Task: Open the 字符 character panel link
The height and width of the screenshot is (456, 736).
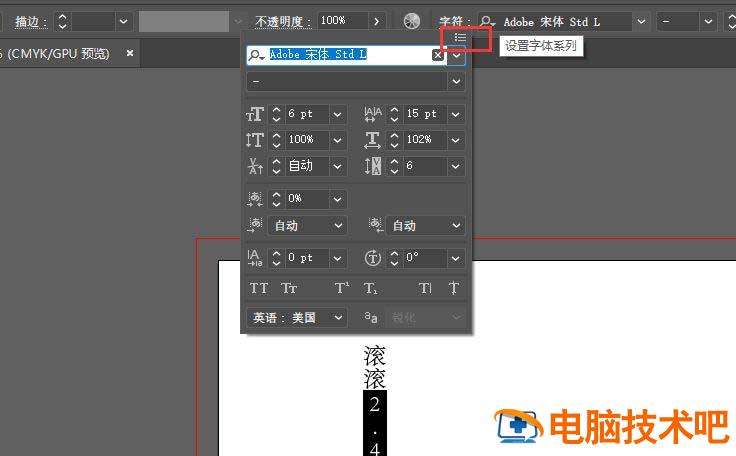Action: point(453,22)
